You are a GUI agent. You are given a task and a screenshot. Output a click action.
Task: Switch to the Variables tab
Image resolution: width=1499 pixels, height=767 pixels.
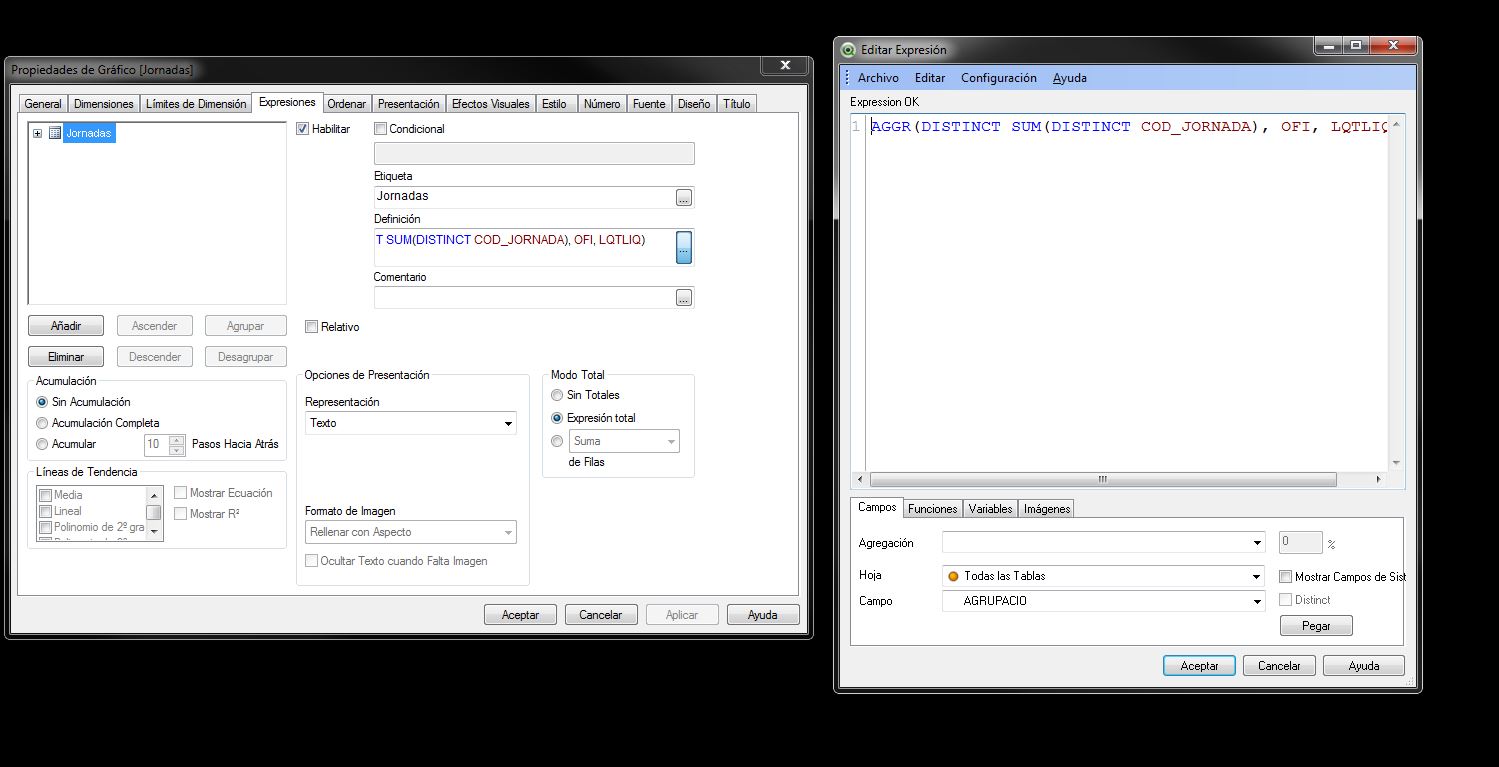991,509
